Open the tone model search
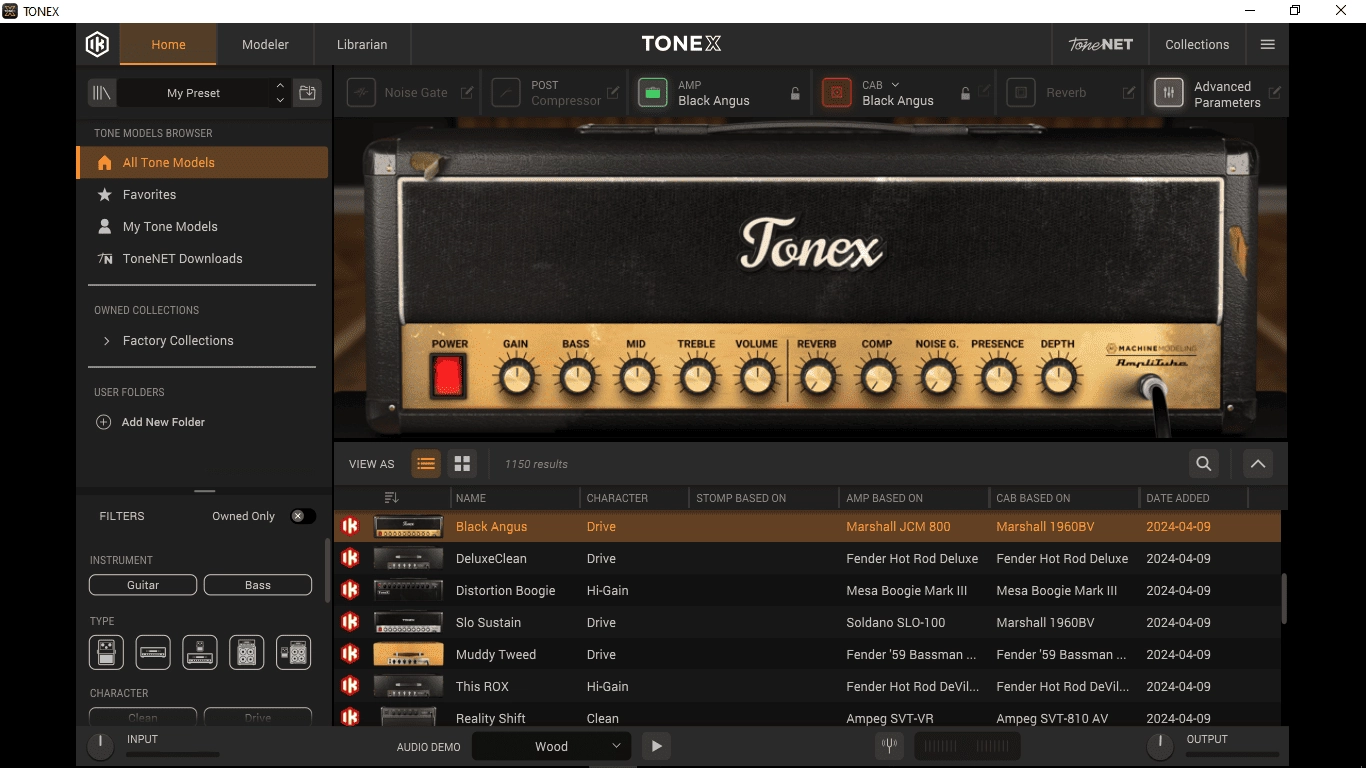 click(1204, 464)
